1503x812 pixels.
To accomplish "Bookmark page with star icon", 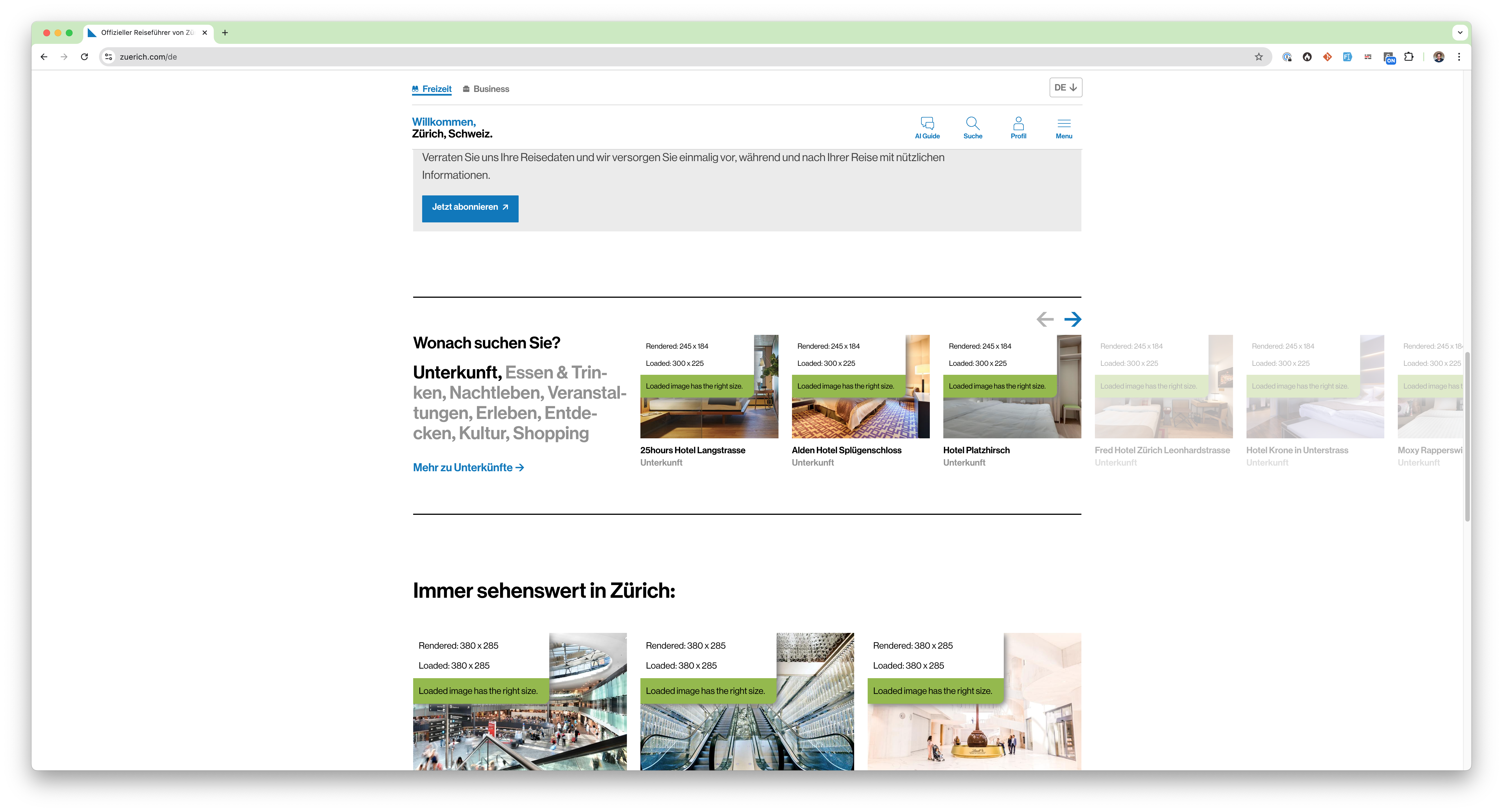I will click(x=1259, y=57).
